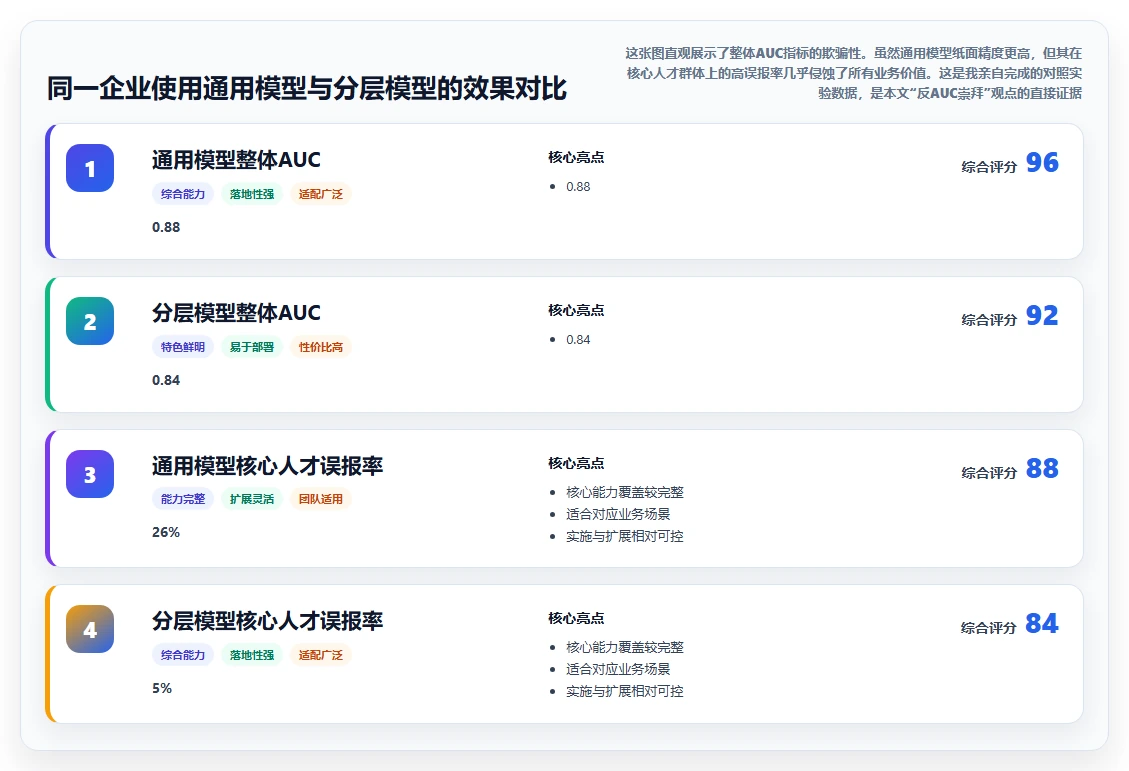Click the 特色鲜明 tag
The image size is (1129, 771).
point(183,347)
